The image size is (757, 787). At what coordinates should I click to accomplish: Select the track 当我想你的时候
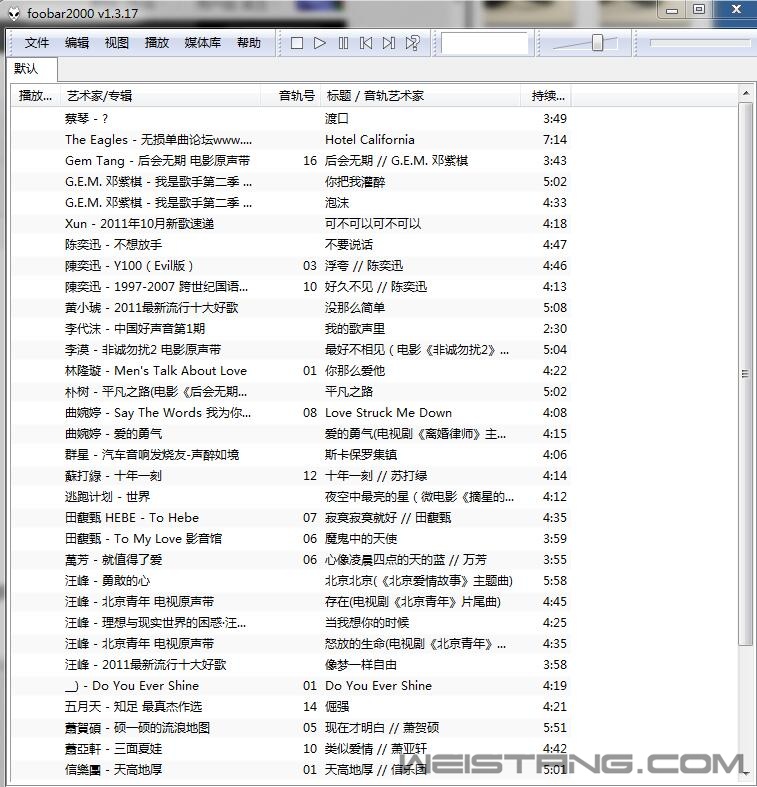291,623
